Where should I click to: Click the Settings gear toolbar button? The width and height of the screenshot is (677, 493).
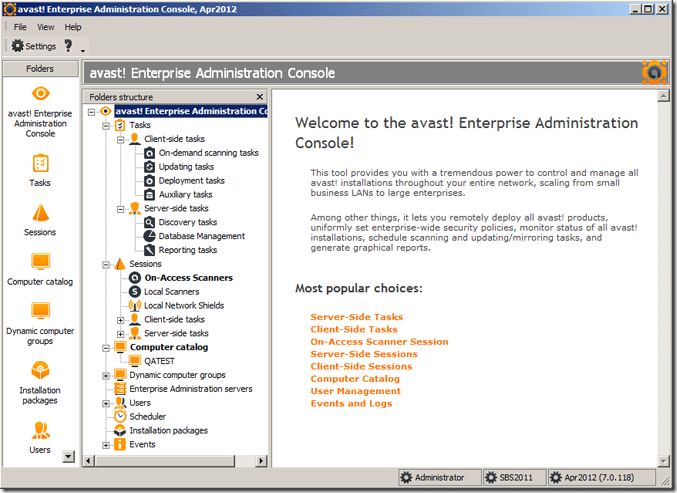coord(34,46)
